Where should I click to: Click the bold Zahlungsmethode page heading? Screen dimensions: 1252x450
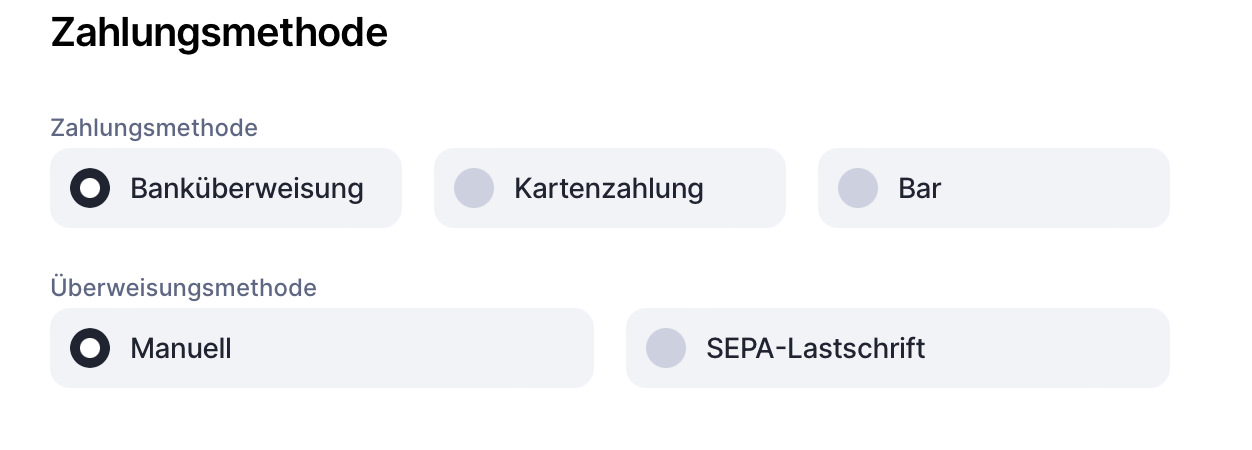[219, 33]
